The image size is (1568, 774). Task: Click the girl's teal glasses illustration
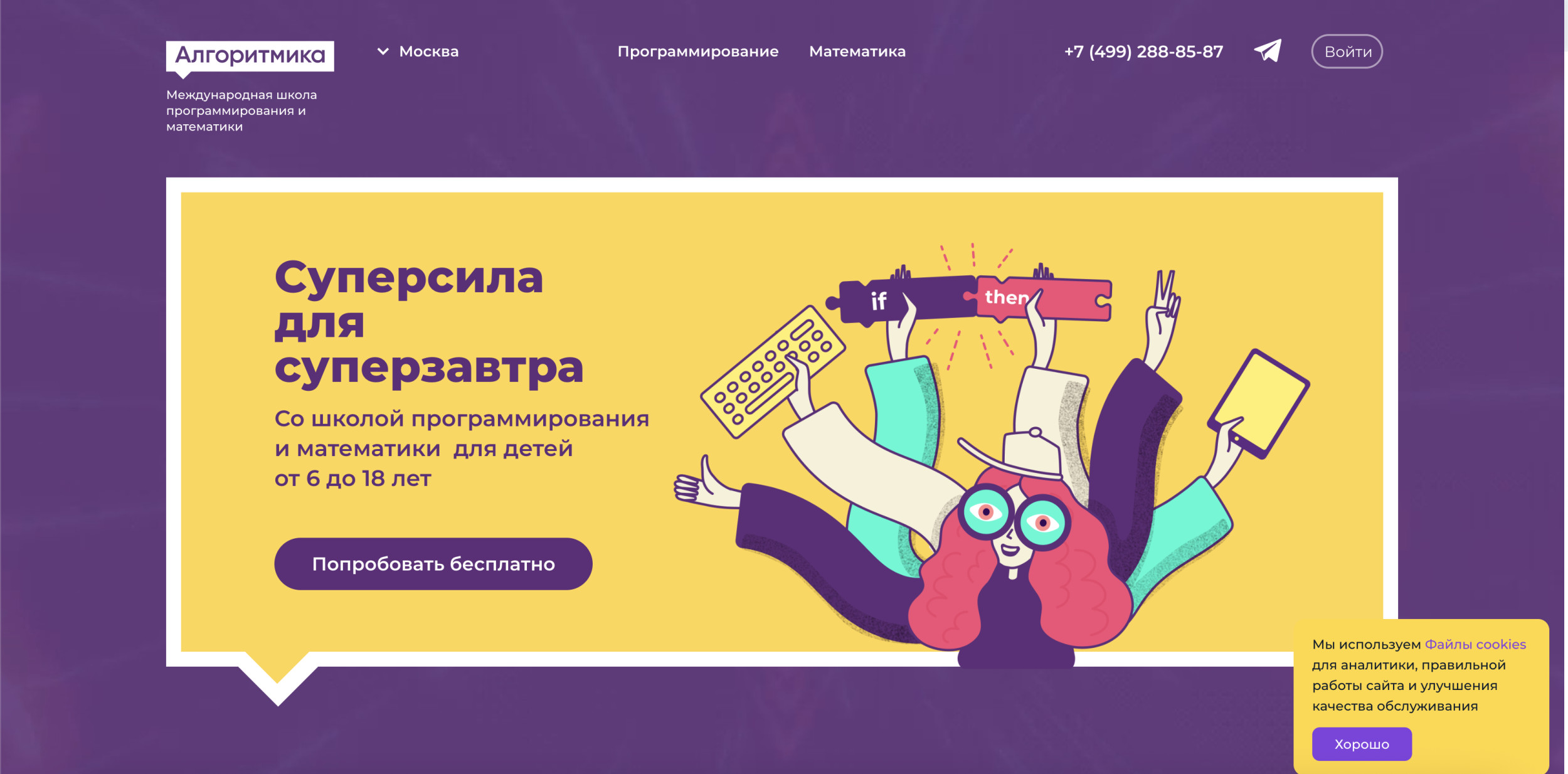[x=1014, y=517]
